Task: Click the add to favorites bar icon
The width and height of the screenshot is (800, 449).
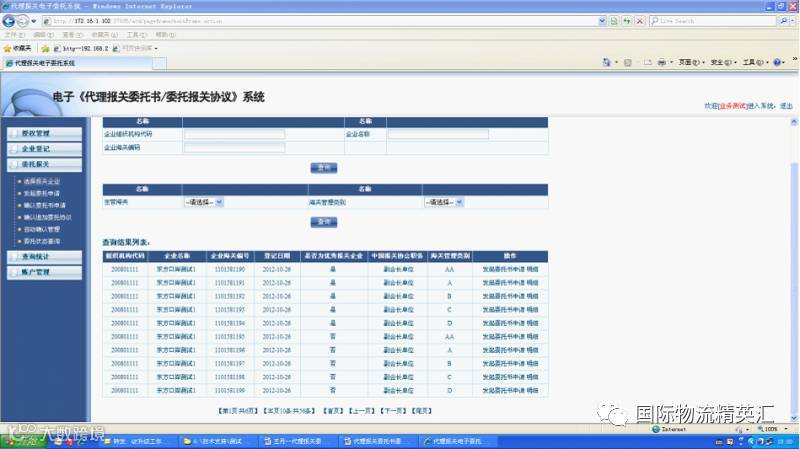Action: click(x=45, y=48)
